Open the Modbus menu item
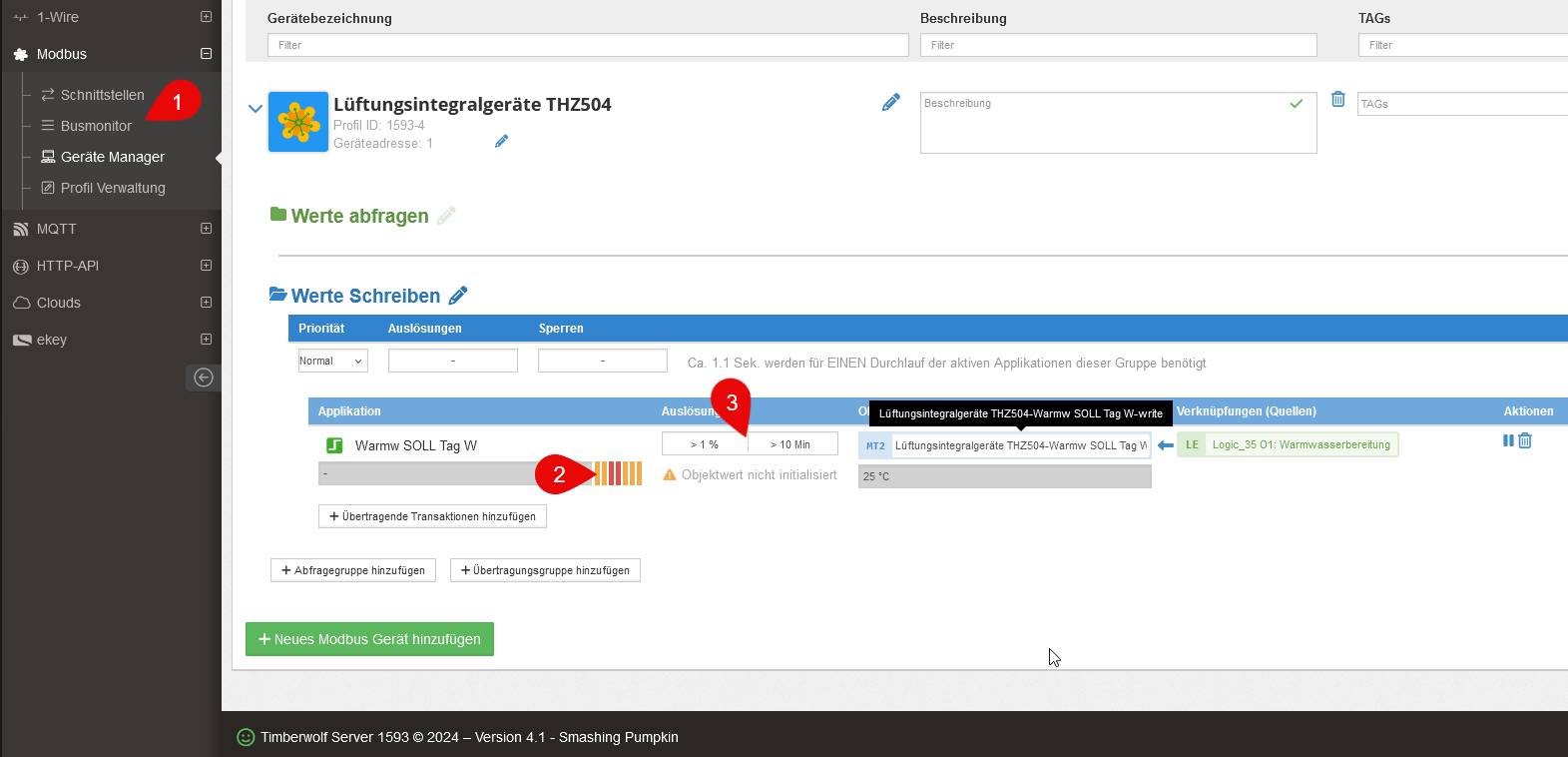This screenshot has height=757, width=1568. coord(62,54)
